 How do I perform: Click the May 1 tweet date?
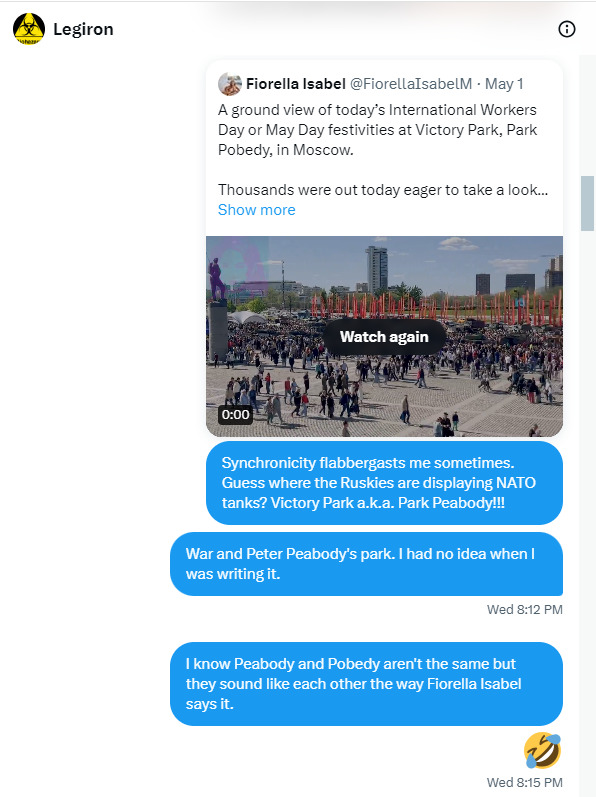tap(504, 84)
